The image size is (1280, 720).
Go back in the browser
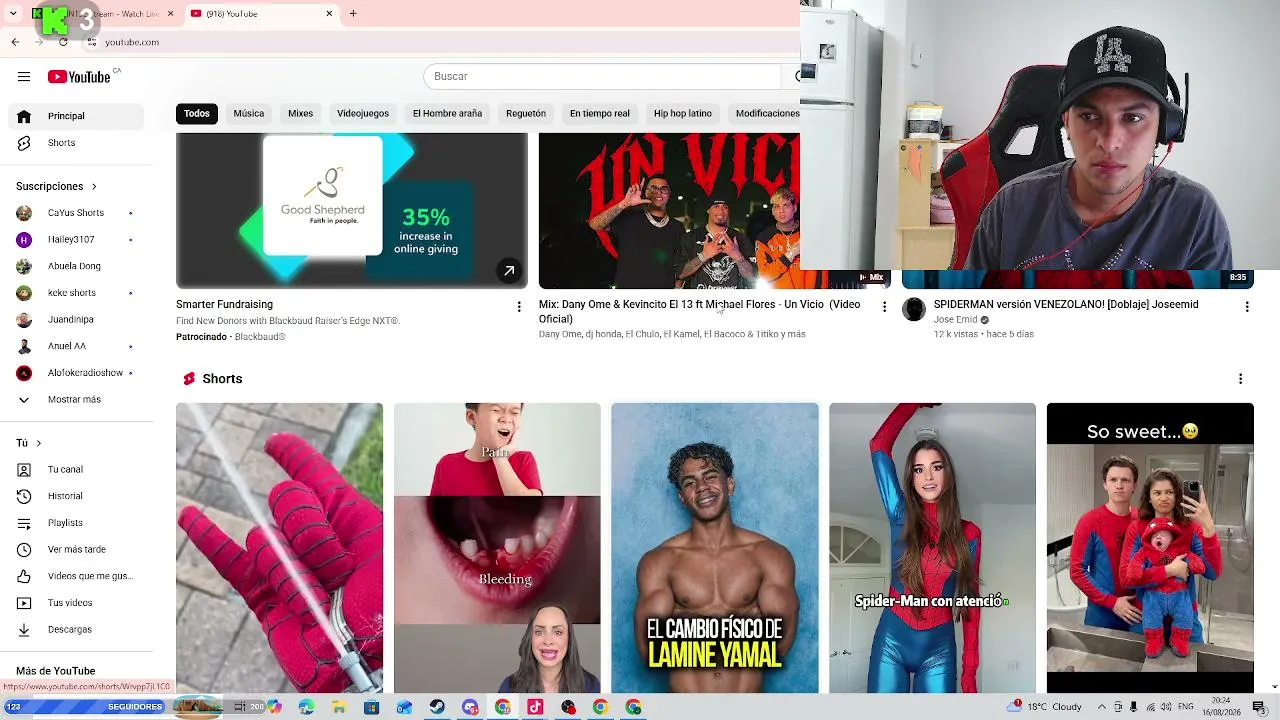pos(15,42)
